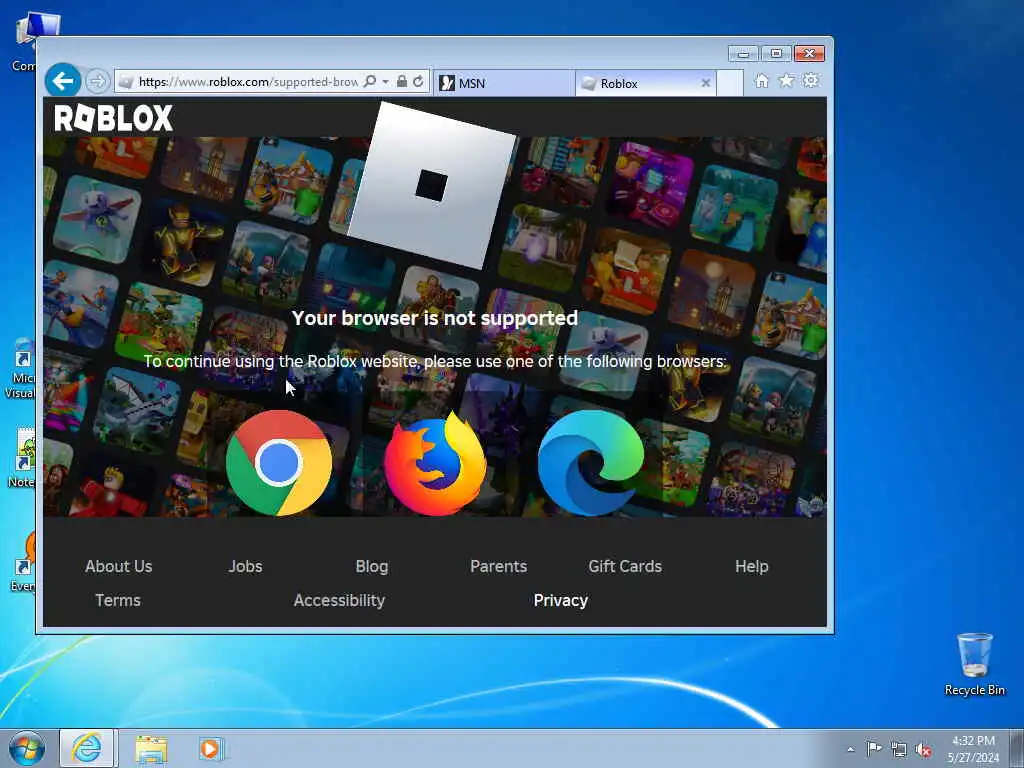Click the network tray icon
This screenshot has height=768, width=1024.
point(899,750)
